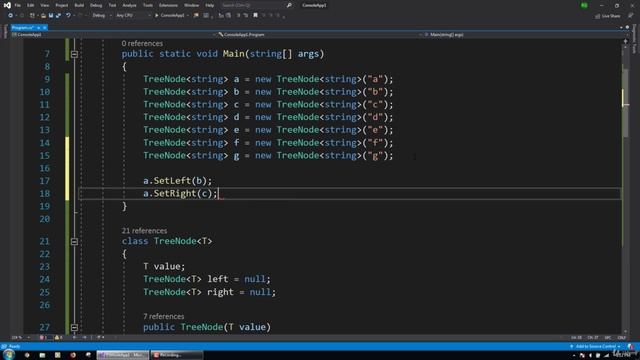This screenshot has width=640, height=360.
Task: Open the View menu
Action: [x=44, y=5]
